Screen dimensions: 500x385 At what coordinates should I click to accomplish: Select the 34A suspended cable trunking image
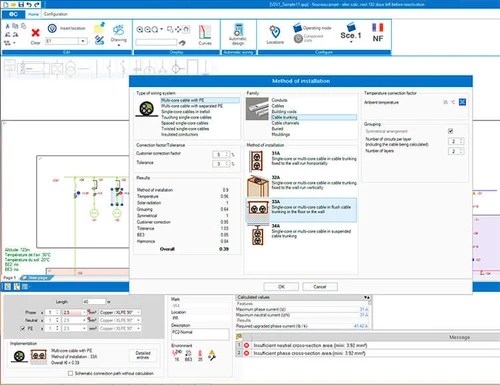(257, 235)
